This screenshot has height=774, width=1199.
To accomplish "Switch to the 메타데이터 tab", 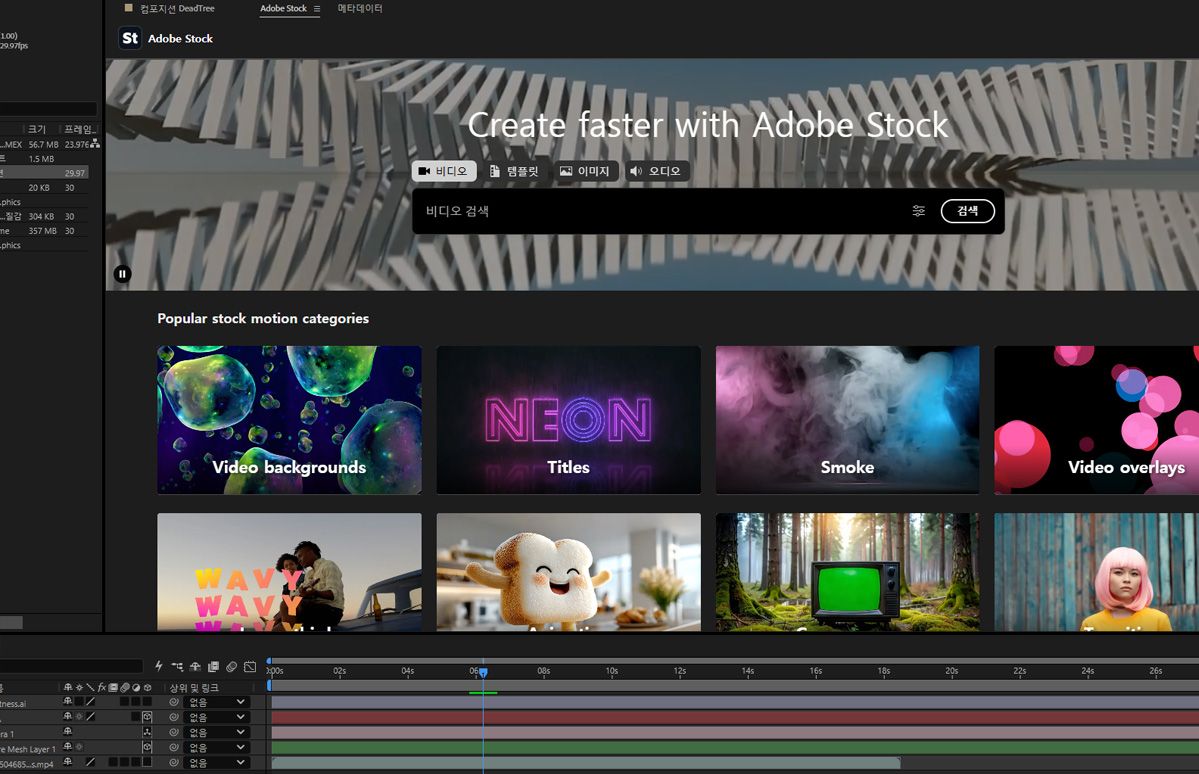I will click(360, 8).
